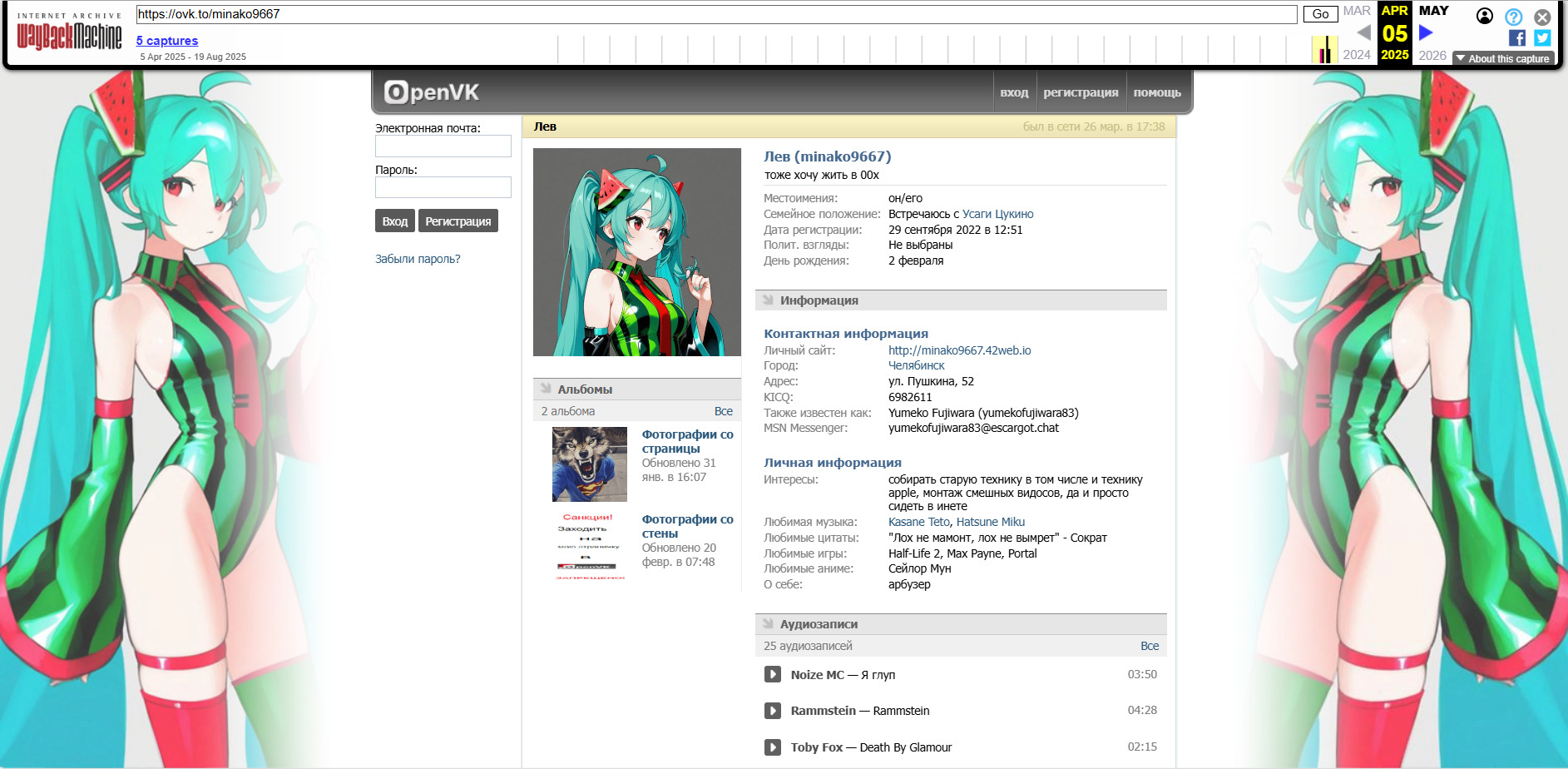Close the Wayback Machine toolbar

point(1542,17)
